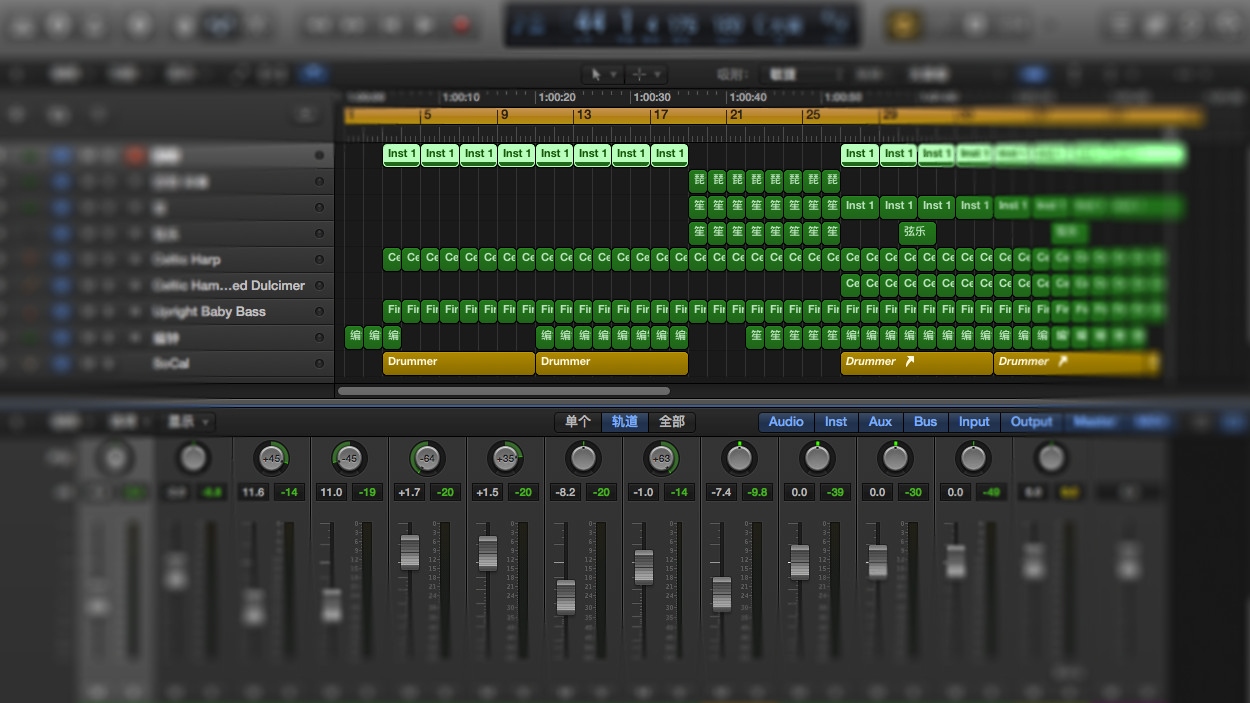
Task: Toggle the Audio channel filter button
Action: click(x=785, y=422)
